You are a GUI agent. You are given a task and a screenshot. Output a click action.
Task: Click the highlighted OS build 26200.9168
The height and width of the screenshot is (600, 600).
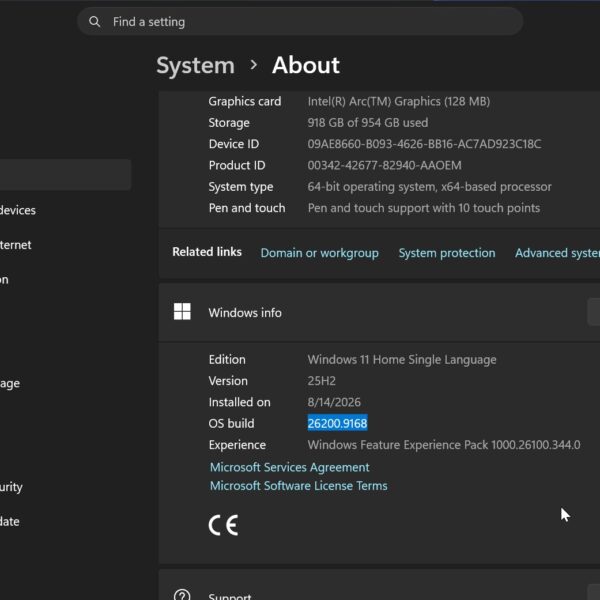tap(338, 423)
